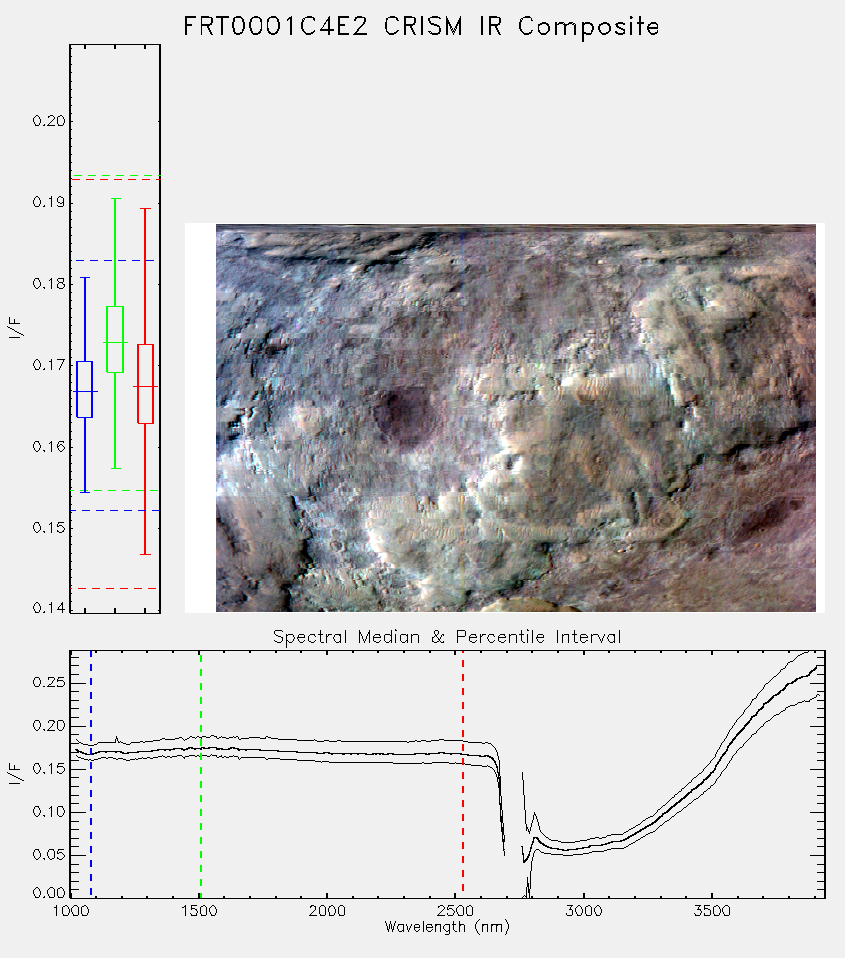This screenshot has height=958, width=845.
Task: Click the 0.25 tick label on spectral plot
Action: click(49, 682)
